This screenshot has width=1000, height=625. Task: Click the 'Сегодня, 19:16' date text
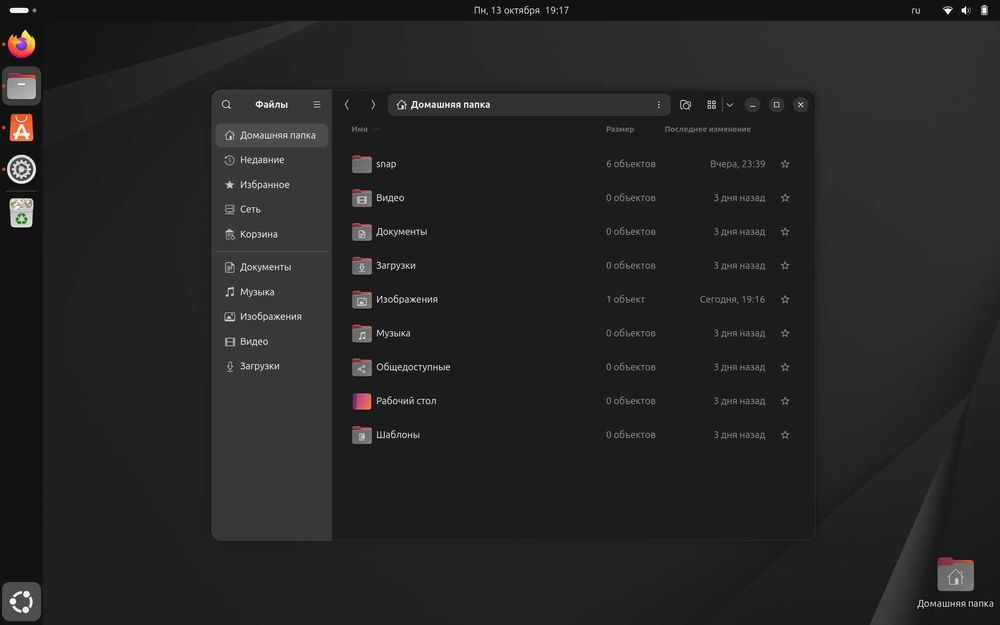coord(732,299)
